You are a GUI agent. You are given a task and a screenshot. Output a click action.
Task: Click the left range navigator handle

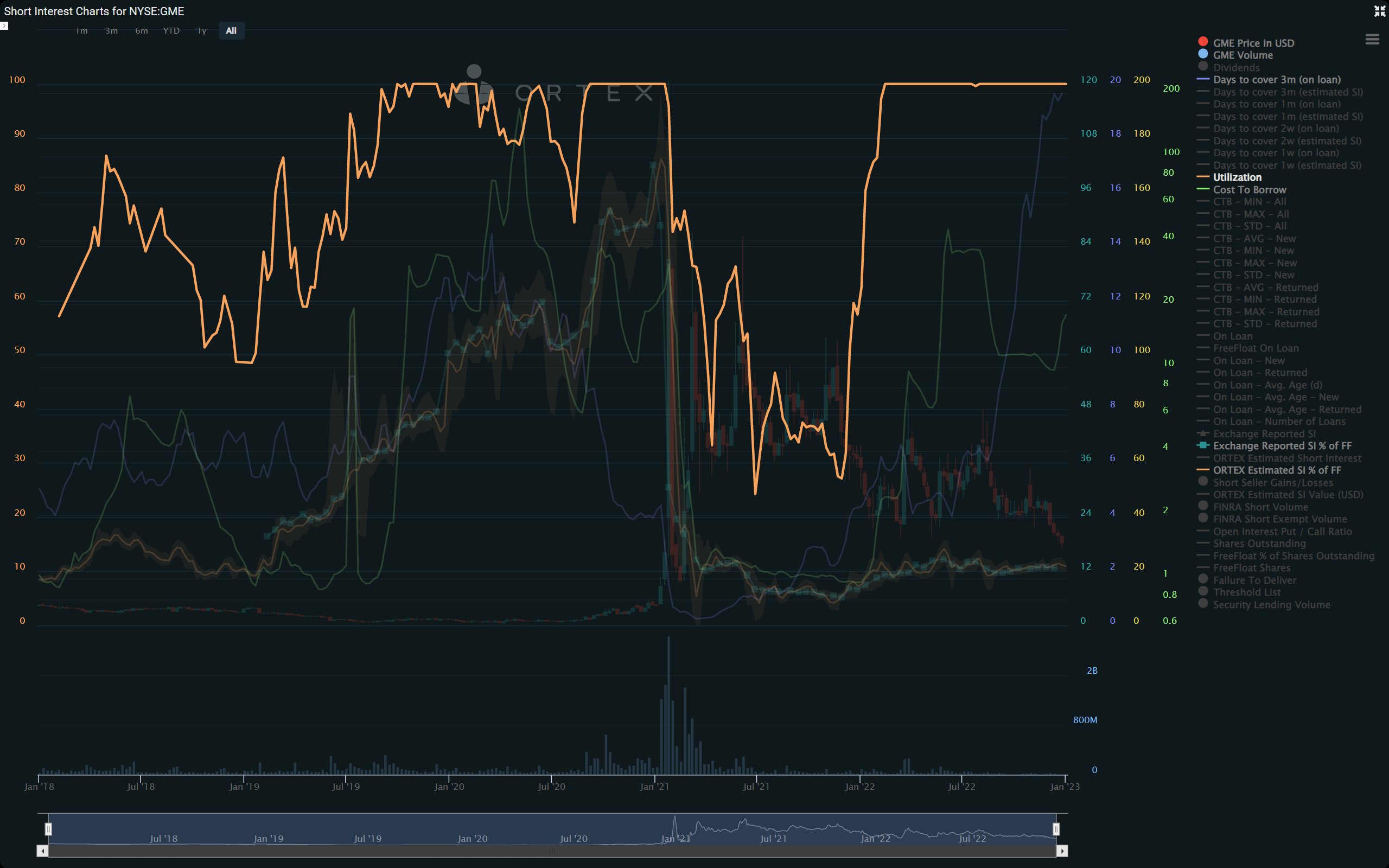[49, 829]
